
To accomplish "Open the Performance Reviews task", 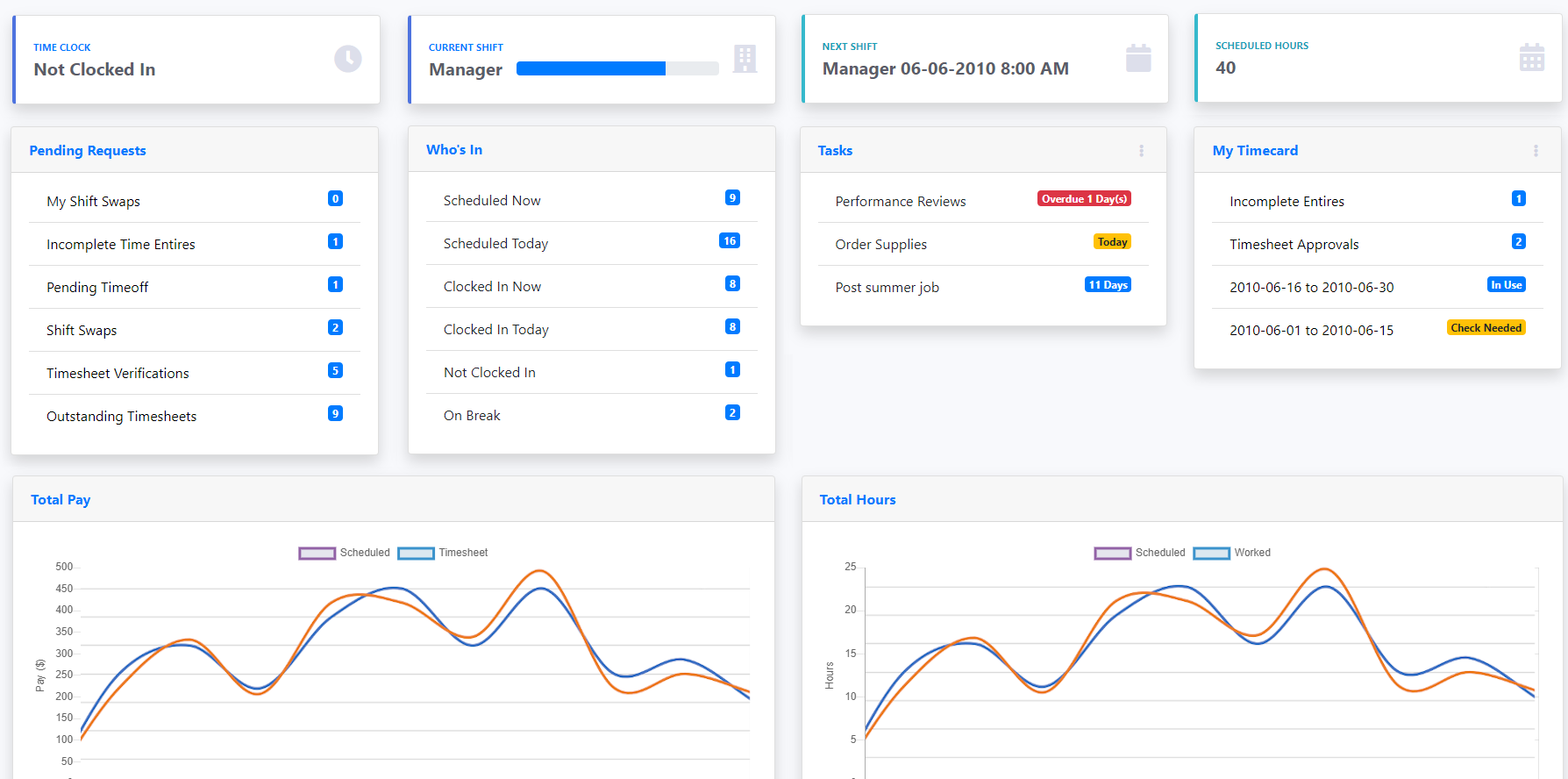I will click(x=983, y=201).
